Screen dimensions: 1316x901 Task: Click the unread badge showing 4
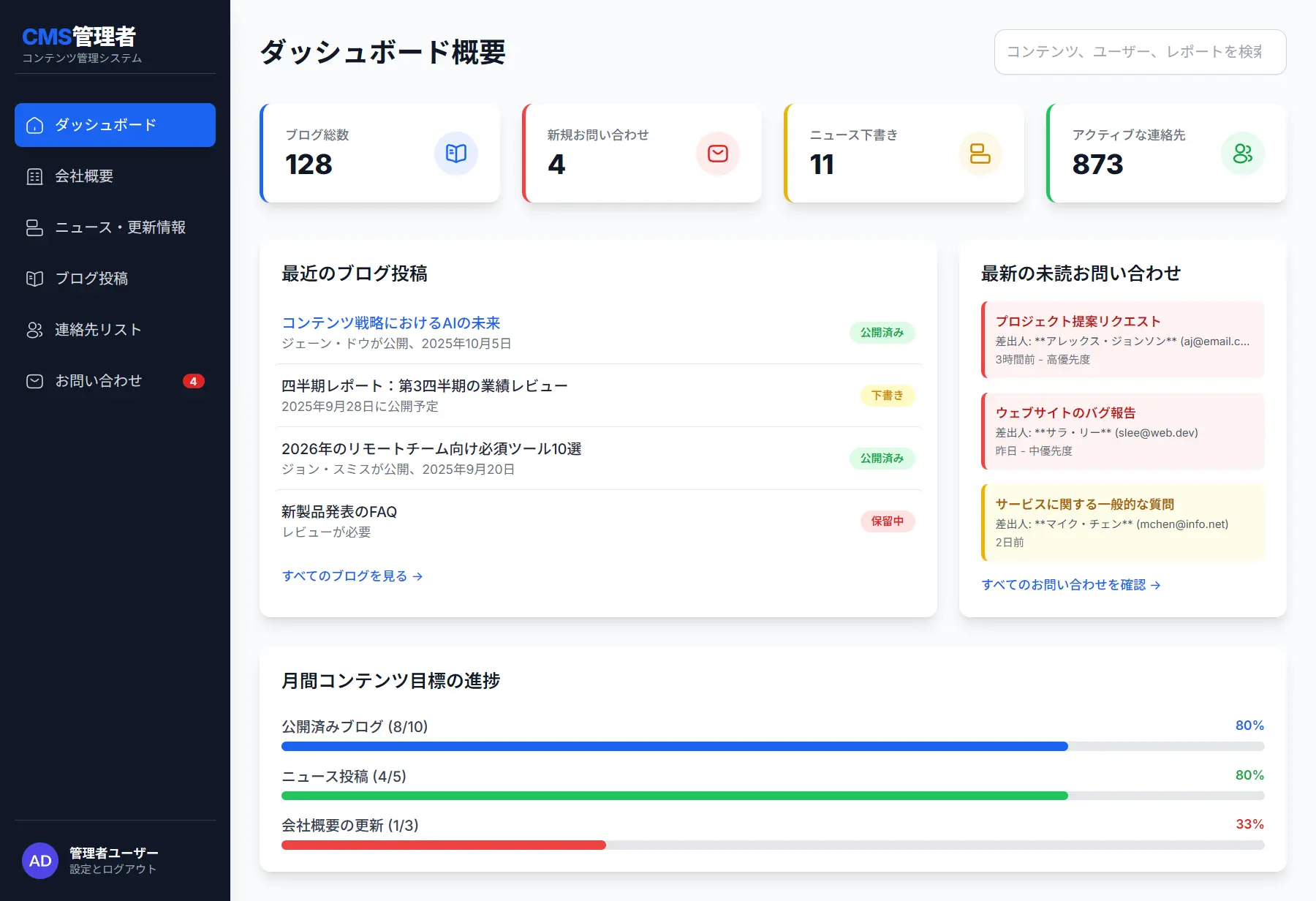coord(193,381)
